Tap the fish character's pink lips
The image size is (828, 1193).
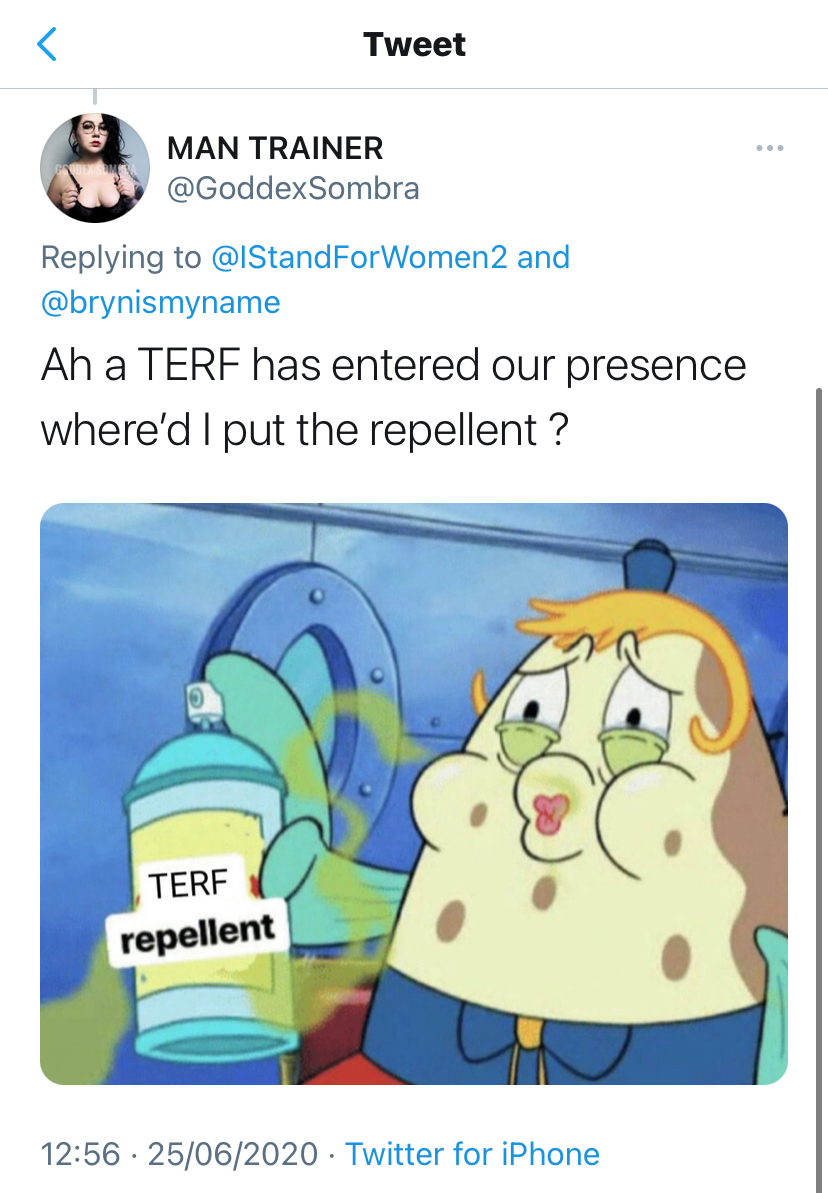tap(552, 814)
